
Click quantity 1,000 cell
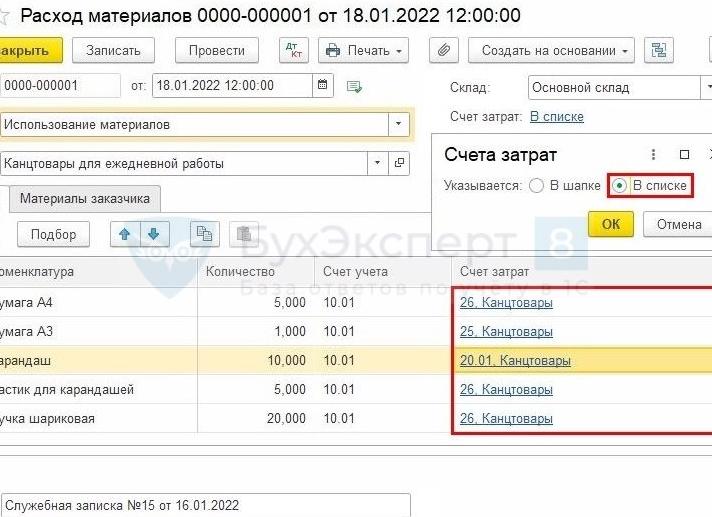(x=290, y=331)
